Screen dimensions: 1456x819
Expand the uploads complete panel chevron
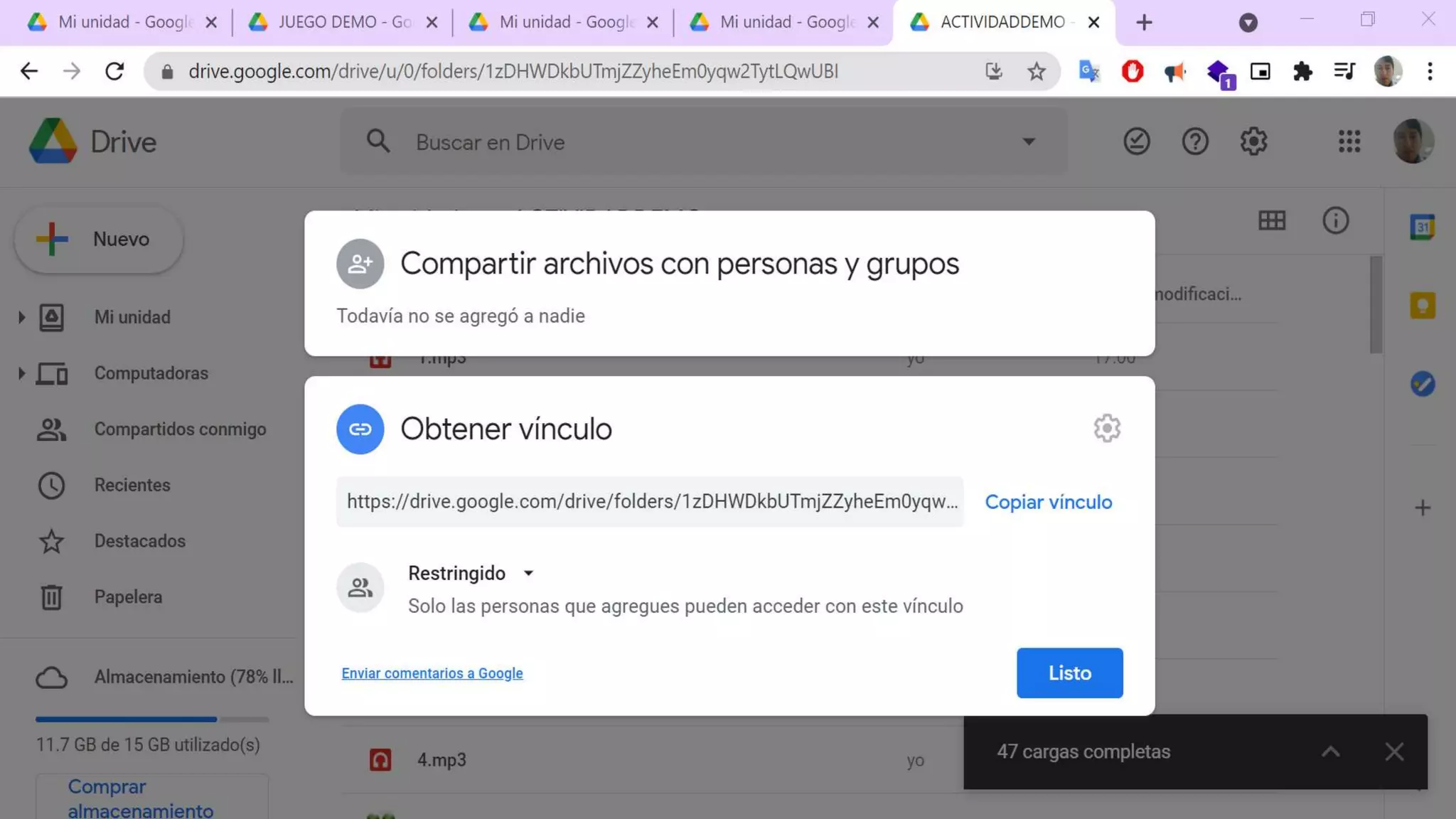click(x=1330, y=751)
